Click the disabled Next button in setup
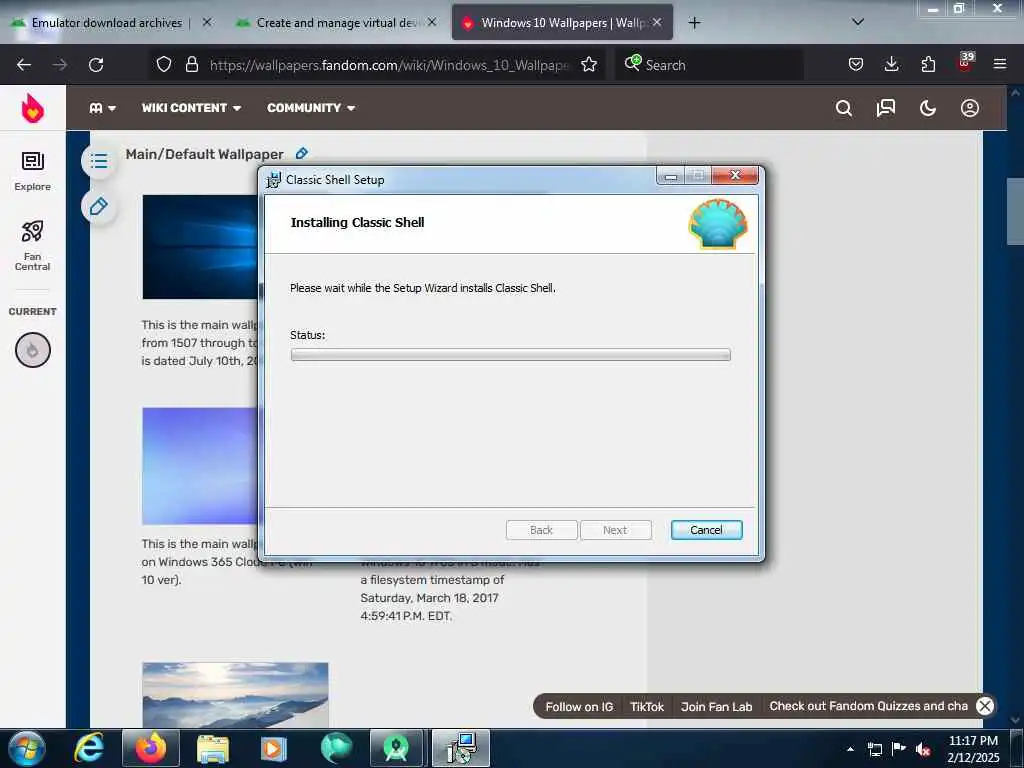The height and width of the screenshot is (768, 1024). coord(615,530)
